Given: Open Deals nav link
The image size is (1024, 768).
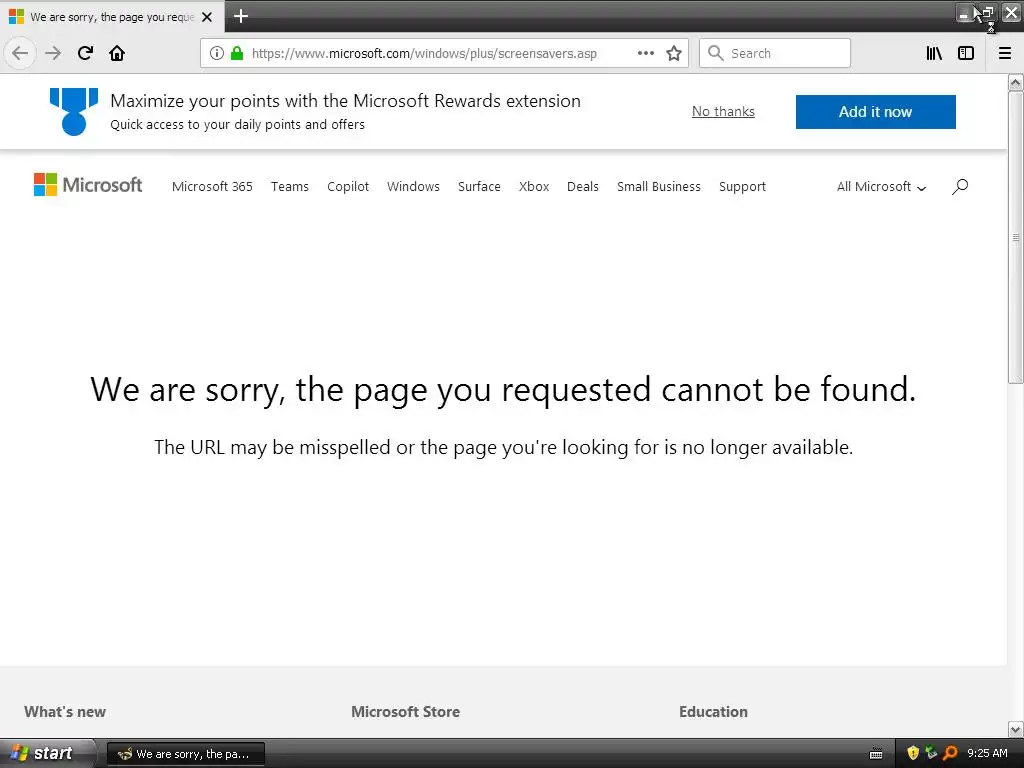Looking at the screenshot, I should [x=583, y=187].
